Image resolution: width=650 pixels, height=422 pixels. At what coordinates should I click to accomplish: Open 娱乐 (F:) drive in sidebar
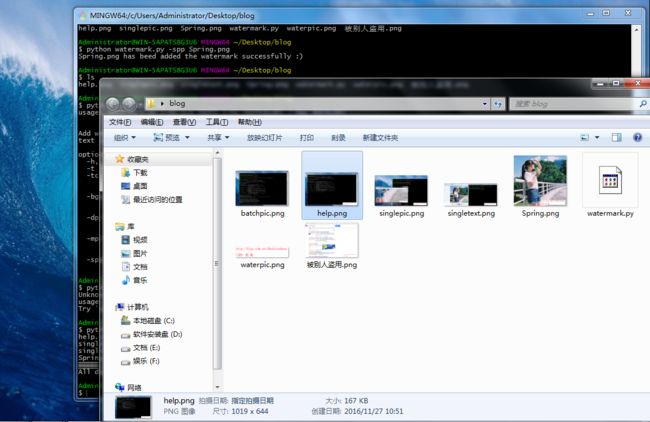coord(146,361)
